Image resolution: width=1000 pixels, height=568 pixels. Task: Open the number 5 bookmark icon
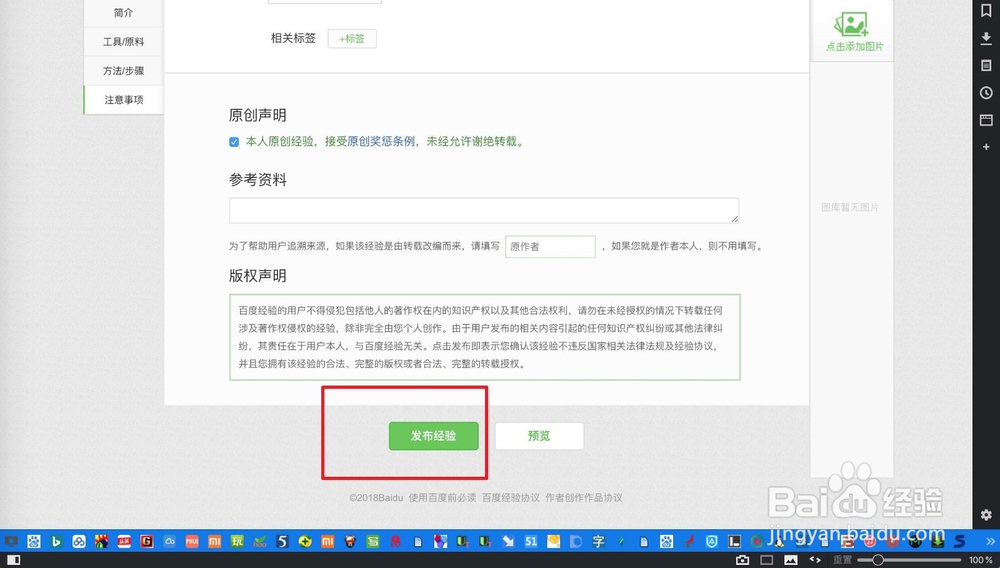coord(283,542)
